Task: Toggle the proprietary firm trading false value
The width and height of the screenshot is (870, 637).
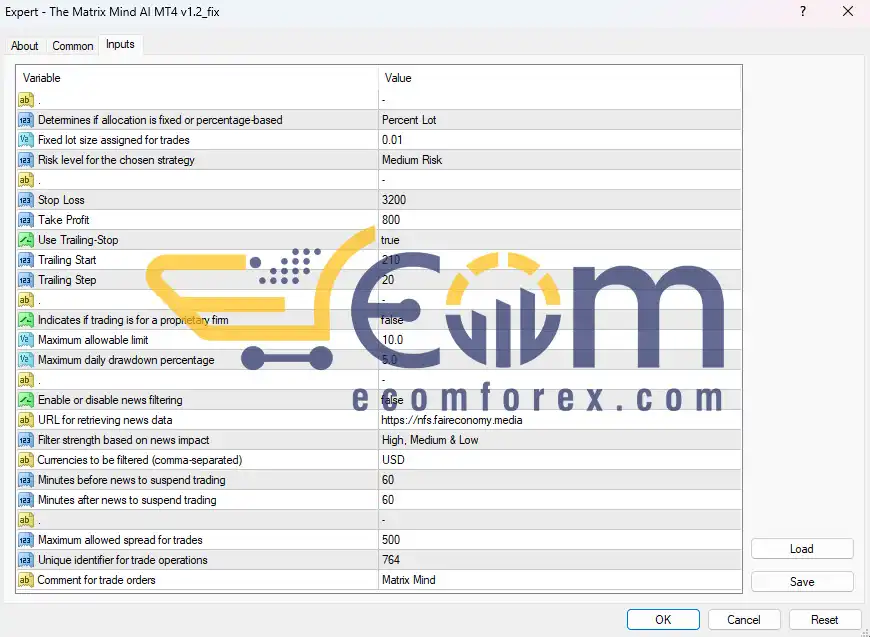Action: coord(392,320)
